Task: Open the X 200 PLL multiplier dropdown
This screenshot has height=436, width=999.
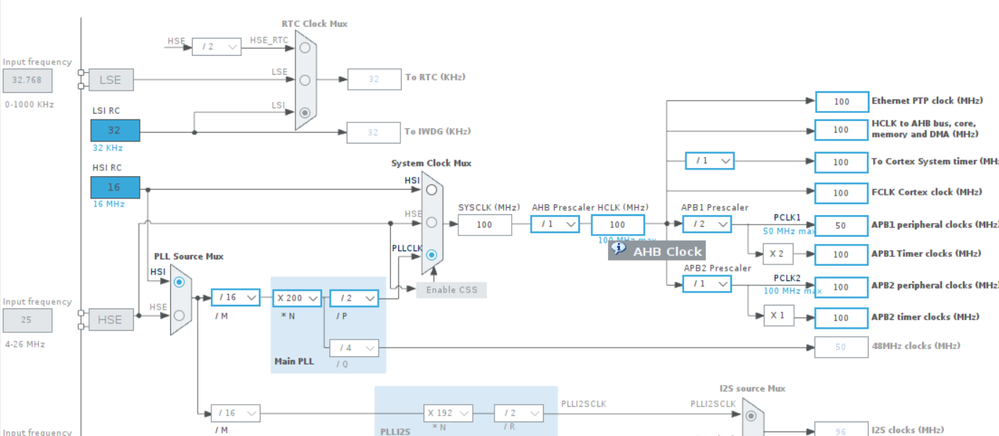Action: tap(298, 298)
